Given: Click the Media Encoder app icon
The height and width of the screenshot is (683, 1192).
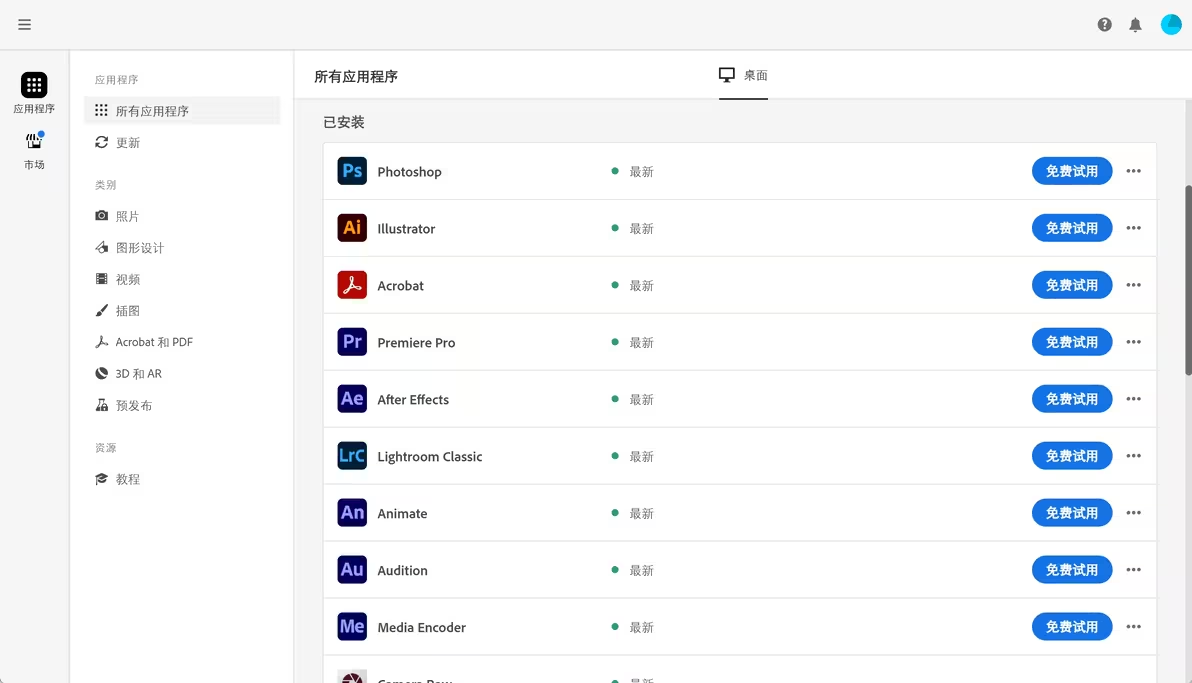Looking at the screenshot, I should [352, 627].
